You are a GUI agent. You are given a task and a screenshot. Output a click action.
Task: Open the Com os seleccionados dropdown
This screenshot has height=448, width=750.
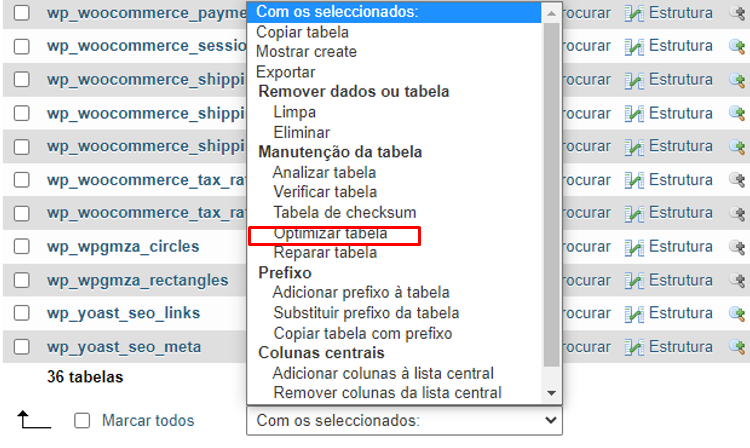click(404, 420)
